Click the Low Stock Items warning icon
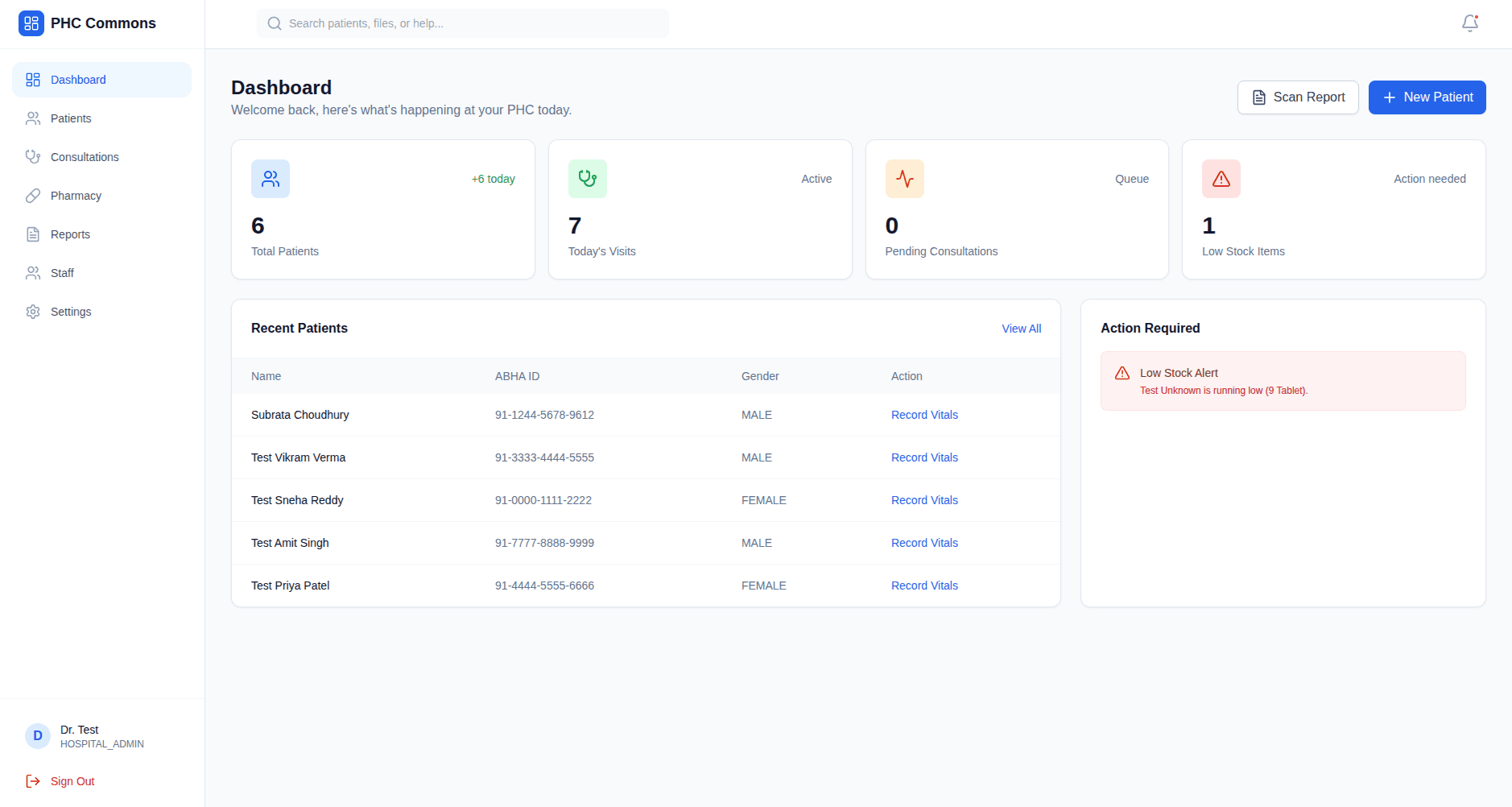This screenshot has height=807, width=1512. [1221, 179]
